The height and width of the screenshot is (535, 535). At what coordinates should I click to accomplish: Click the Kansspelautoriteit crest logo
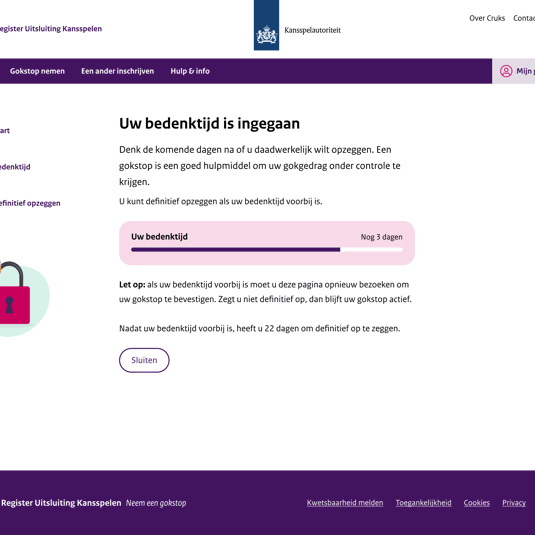pyautogui.click(x=266, y=25)
